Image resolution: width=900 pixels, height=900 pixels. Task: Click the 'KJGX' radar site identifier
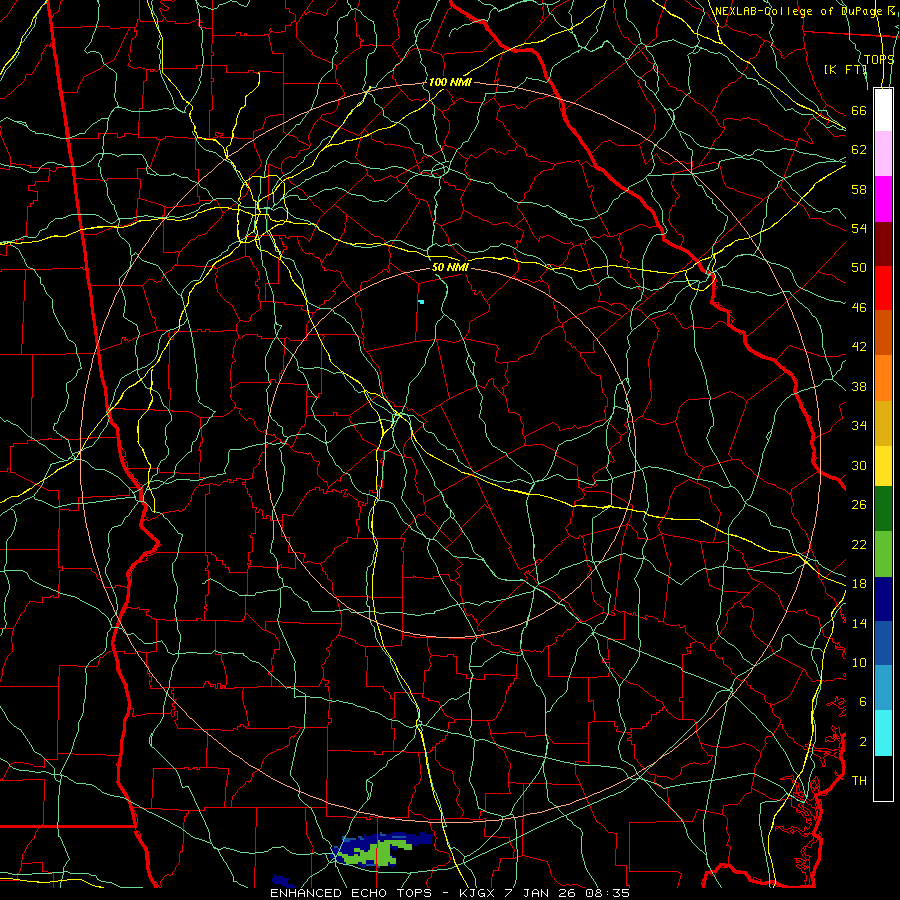(x=479, y=893)
